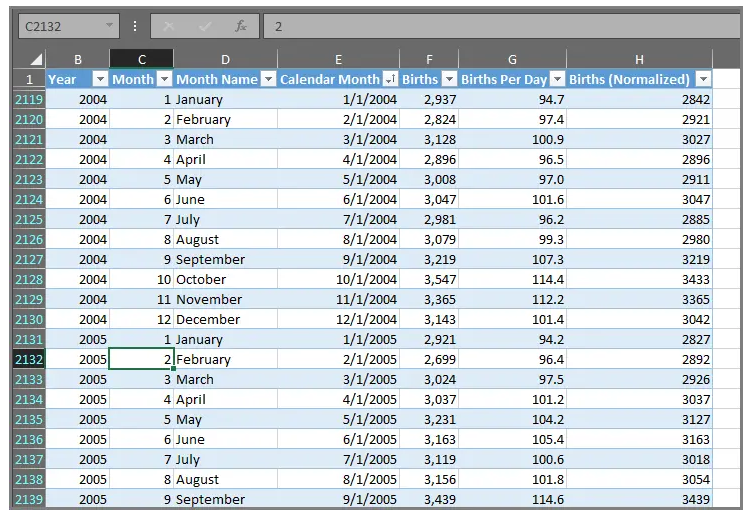754x520 pixels.
Task: Click date cell 9/1/2005
Action: [339, 499]
